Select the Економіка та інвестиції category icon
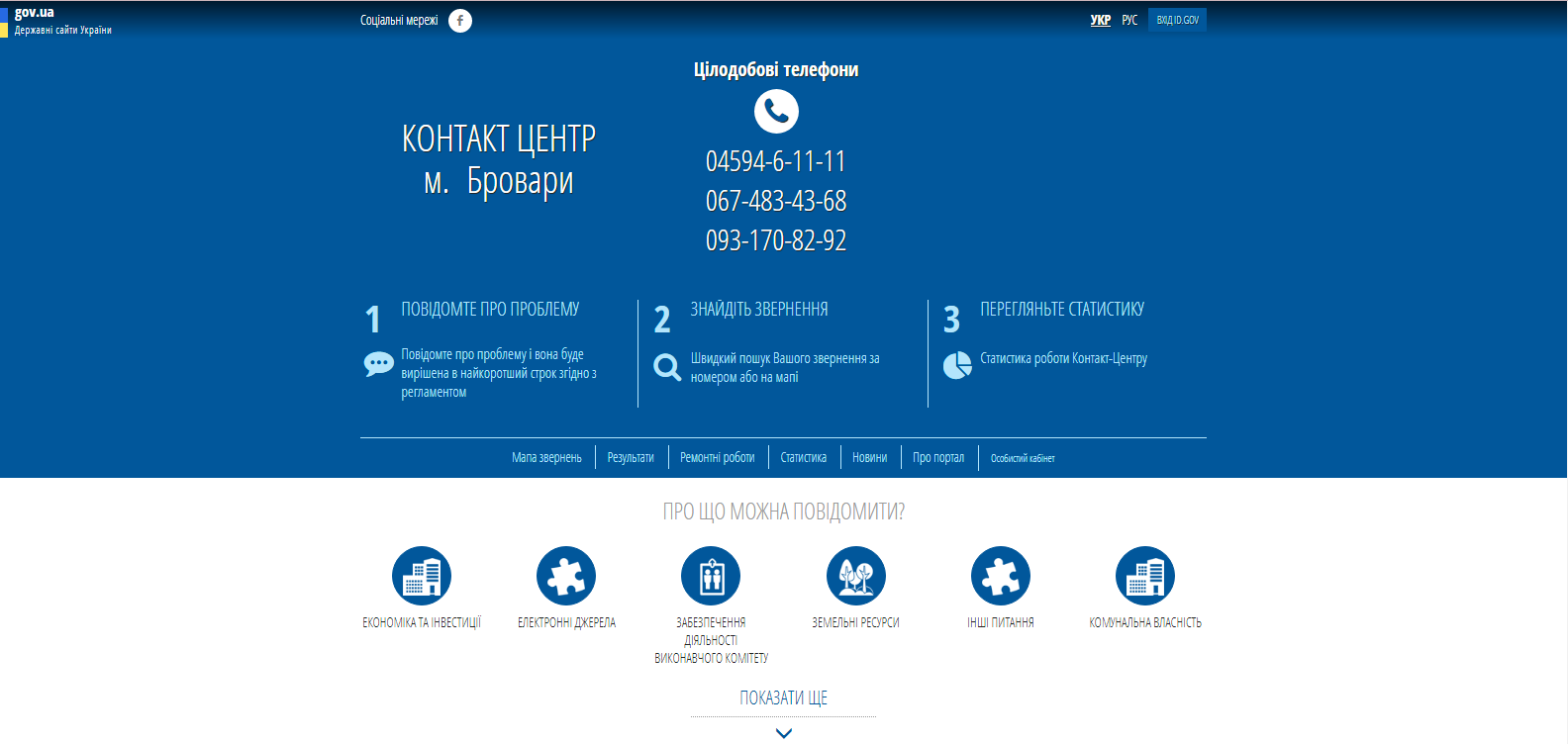 422,576
